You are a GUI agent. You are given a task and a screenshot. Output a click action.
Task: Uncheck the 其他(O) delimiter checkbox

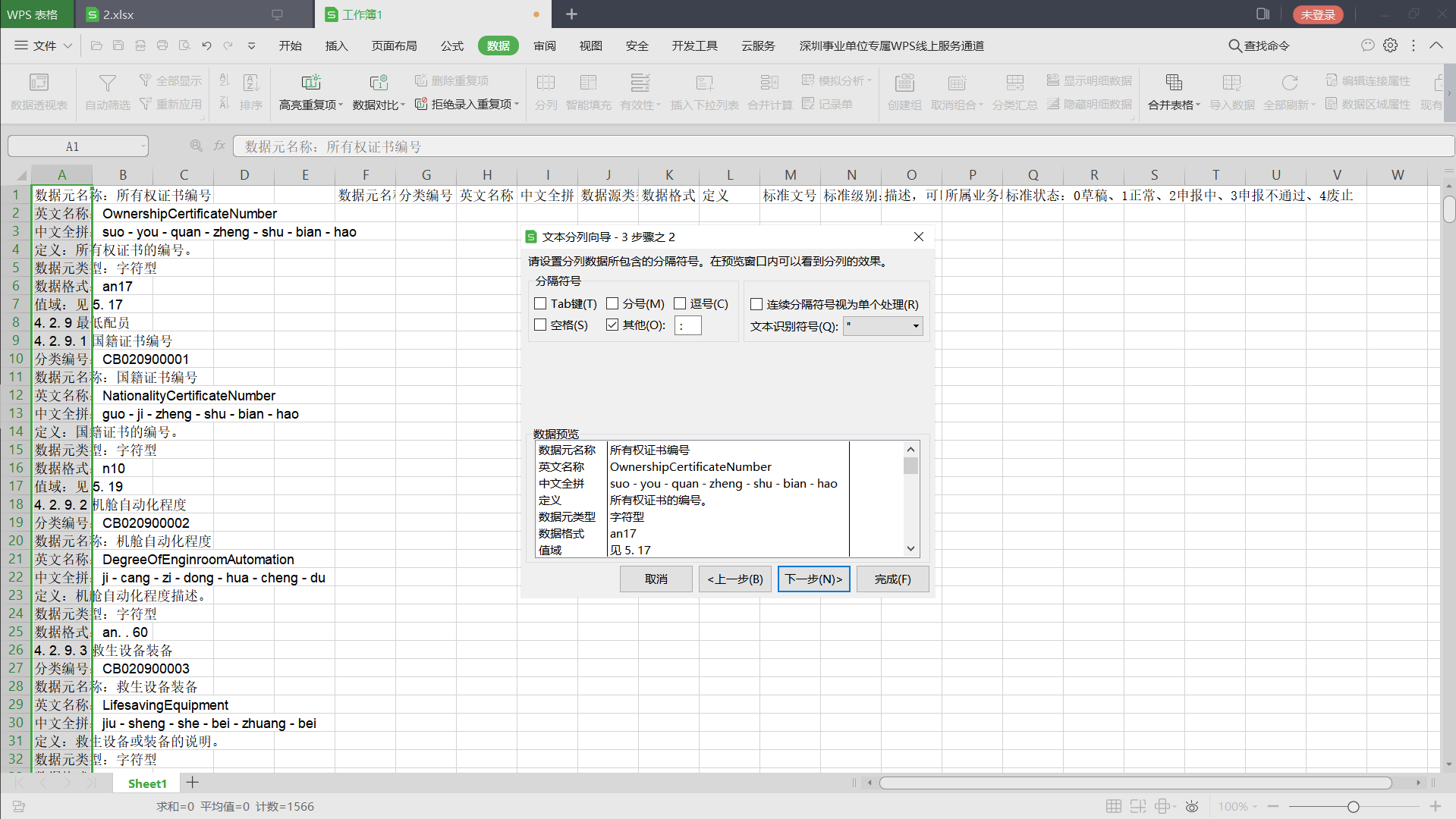[612, 325]
